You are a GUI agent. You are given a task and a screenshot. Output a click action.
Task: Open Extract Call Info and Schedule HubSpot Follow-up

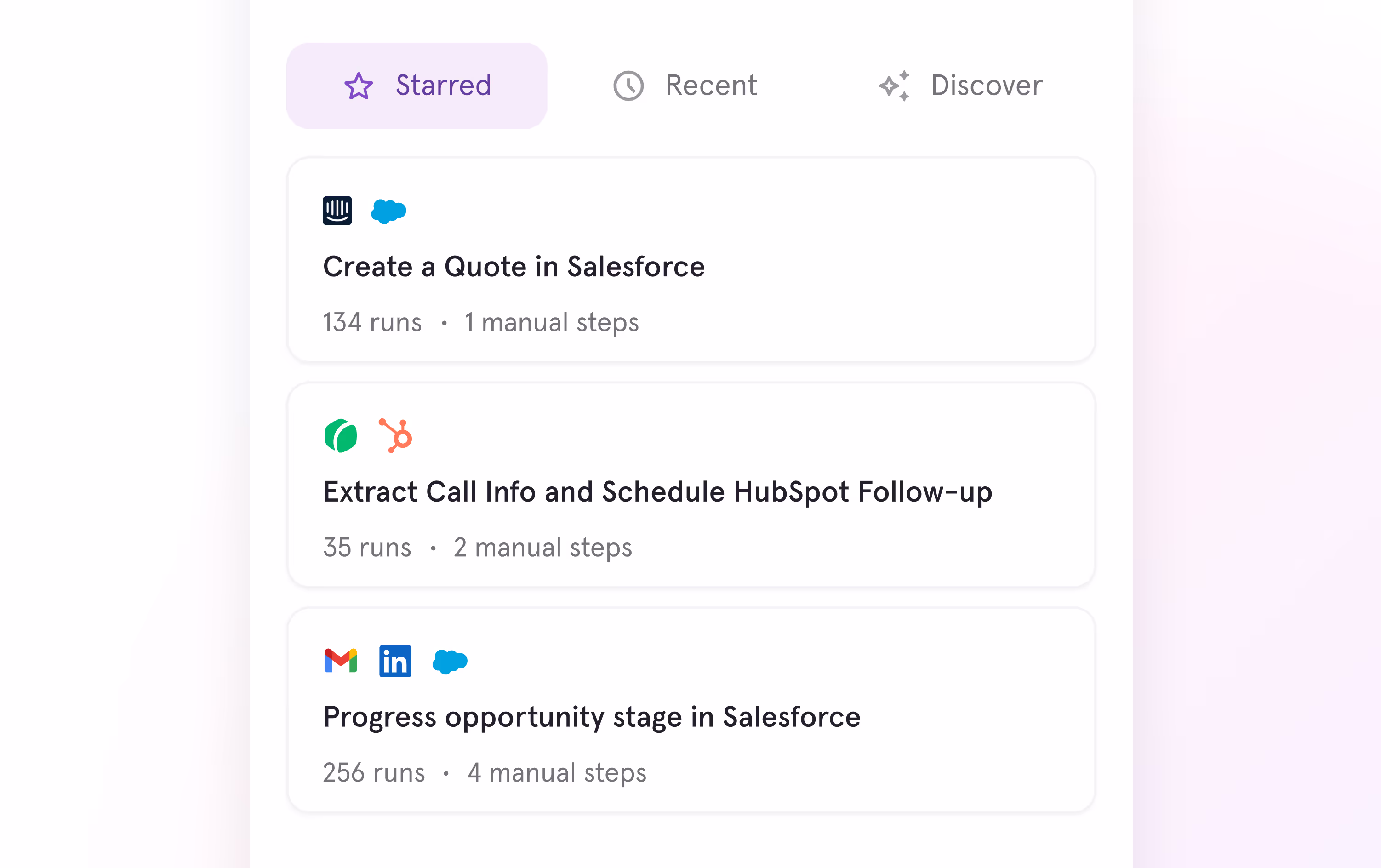pyautogui.click(x=691, y=485)
